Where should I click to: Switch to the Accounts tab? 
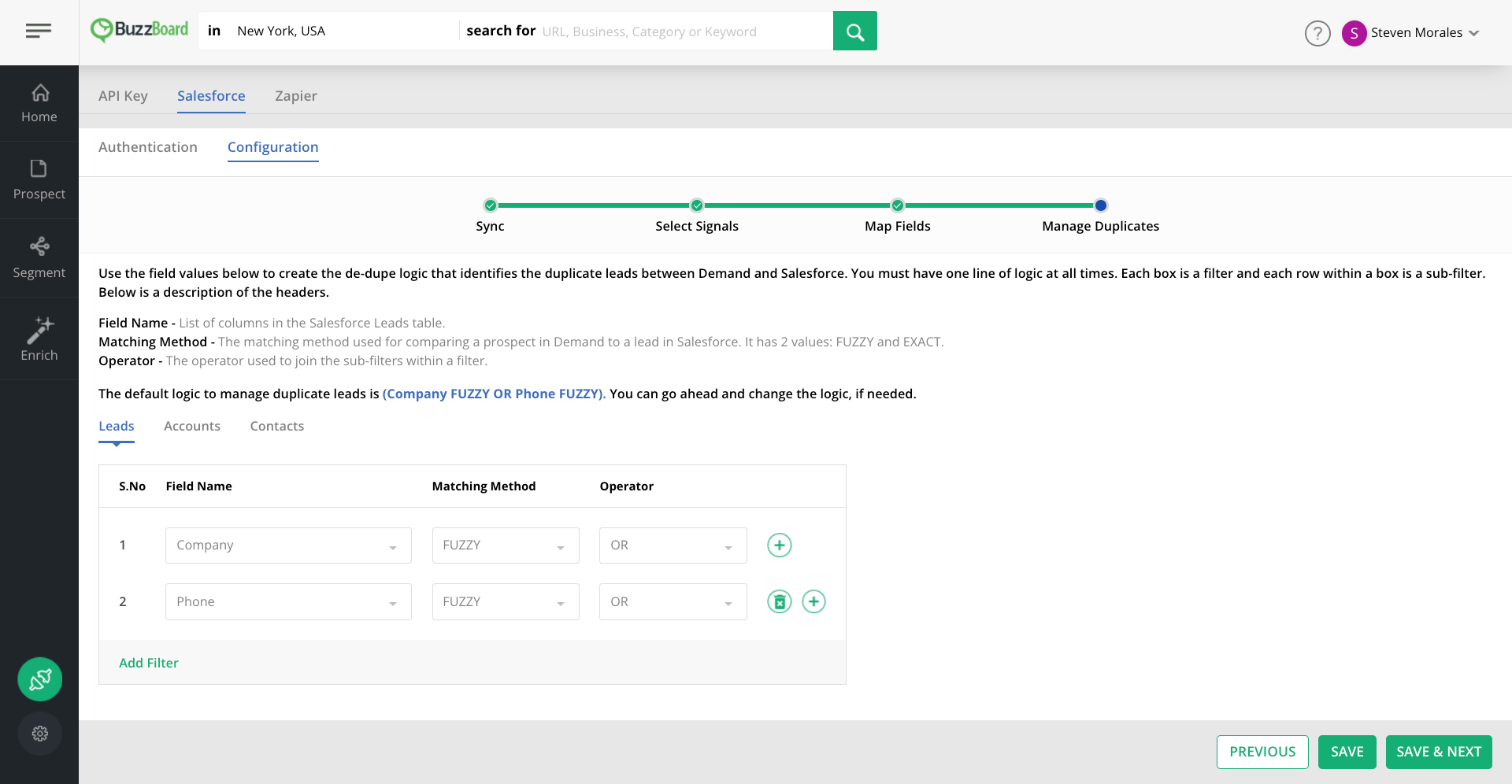tap(192, 426)
